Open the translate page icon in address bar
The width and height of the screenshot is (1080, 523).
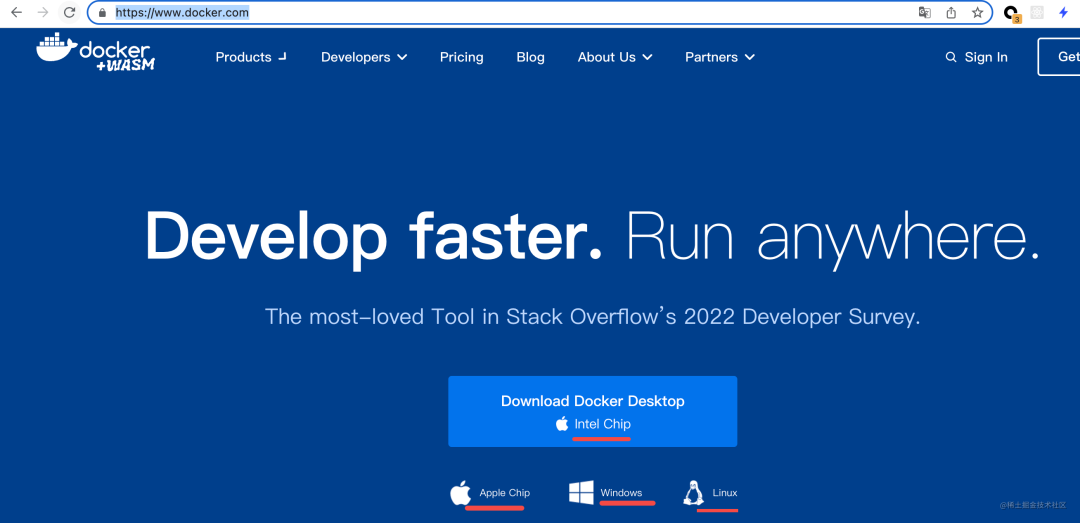click(925, 12)
